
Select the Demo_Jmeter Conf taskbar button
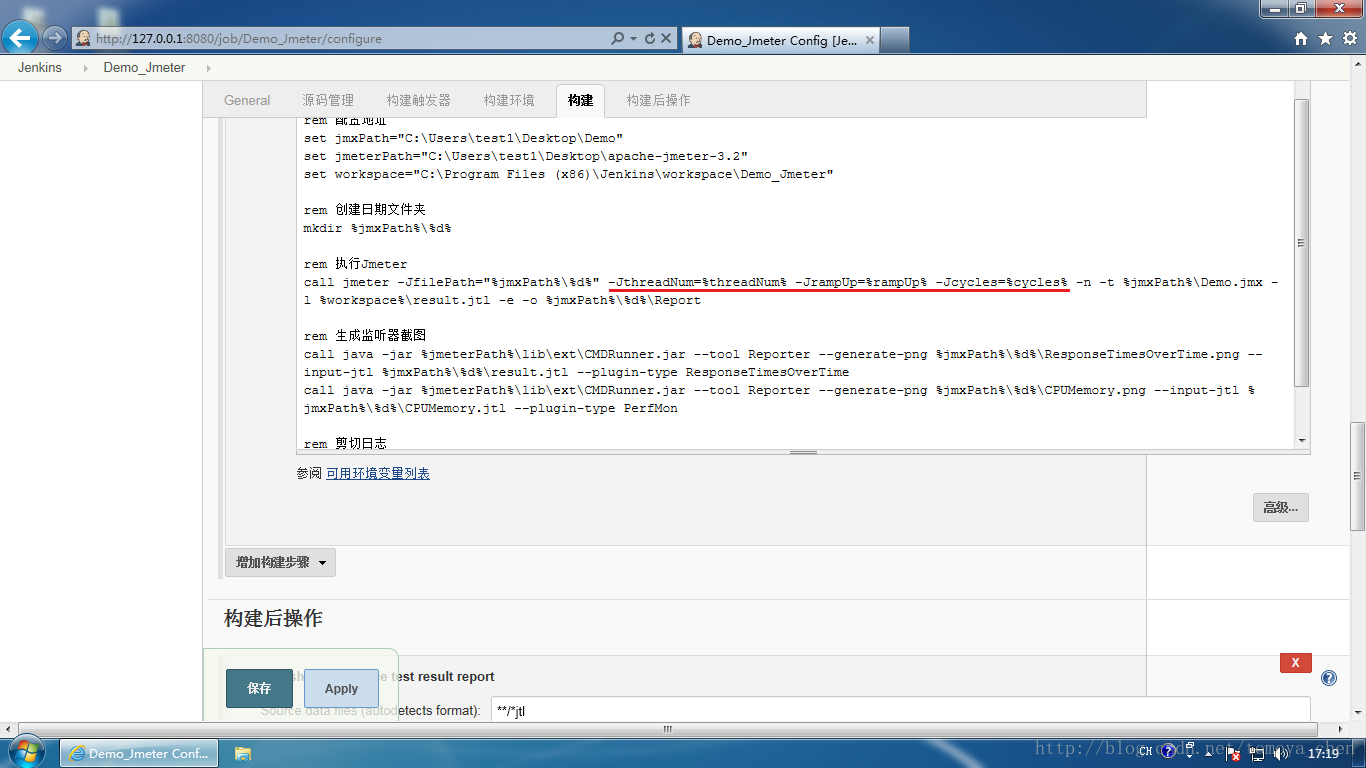tap(138, 753)
